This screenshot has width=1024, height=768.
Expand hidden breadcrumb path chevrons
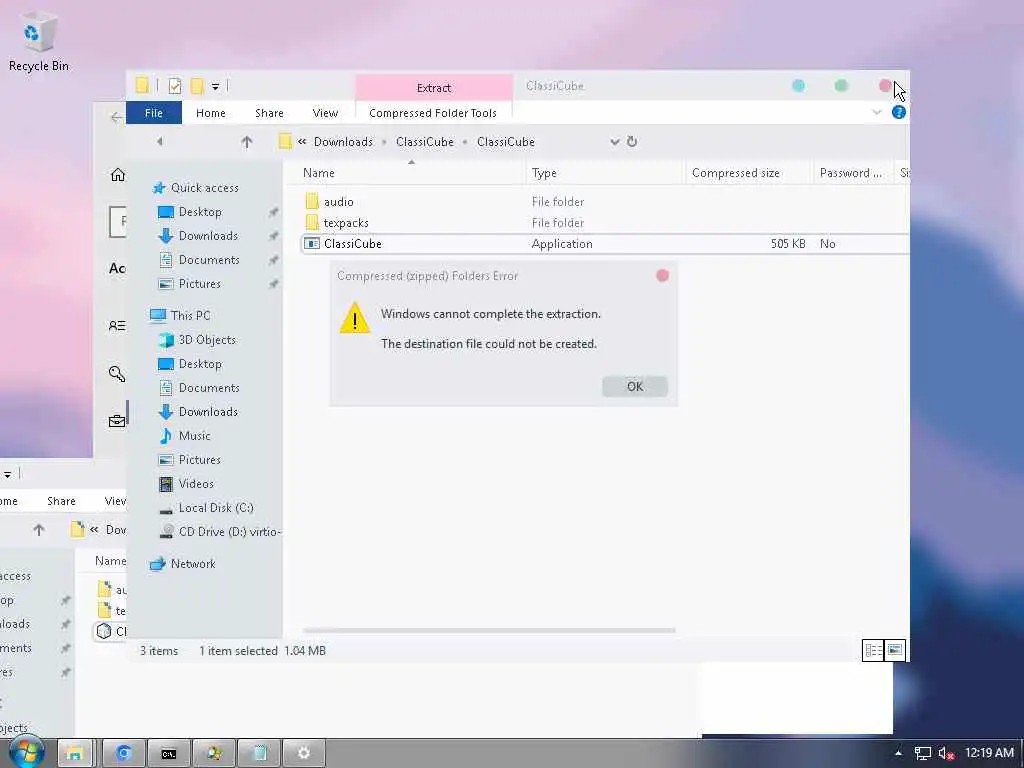[302, 142]
